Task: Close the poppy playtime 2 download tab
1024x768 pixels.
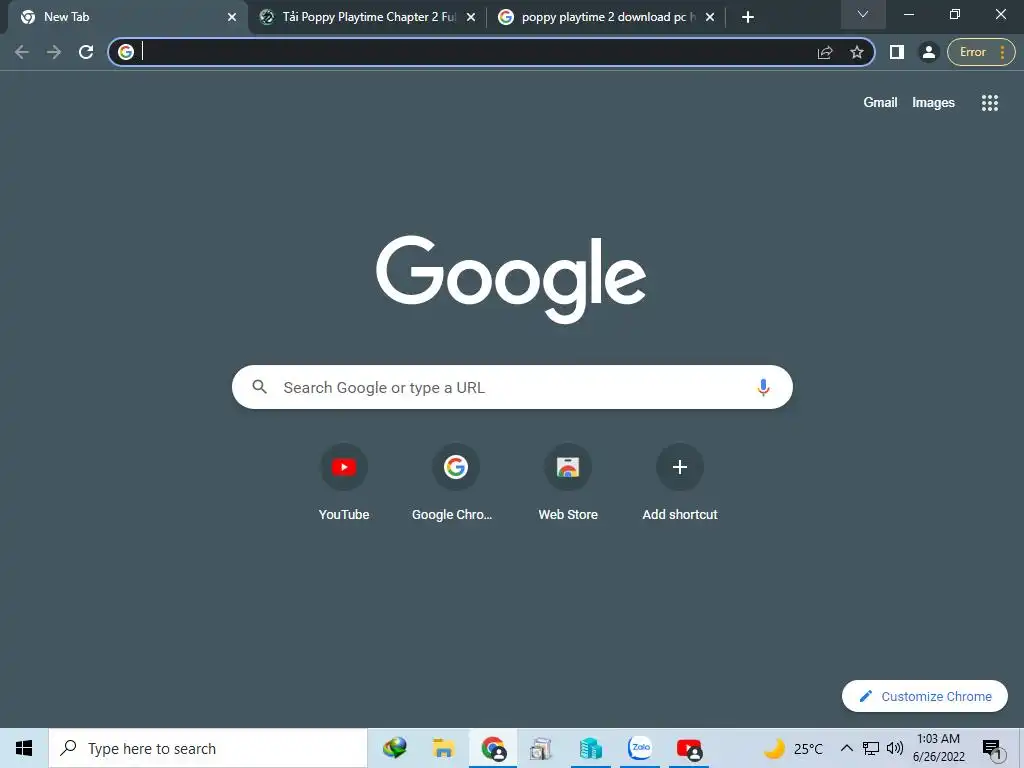Action: (x=710, y=17)
